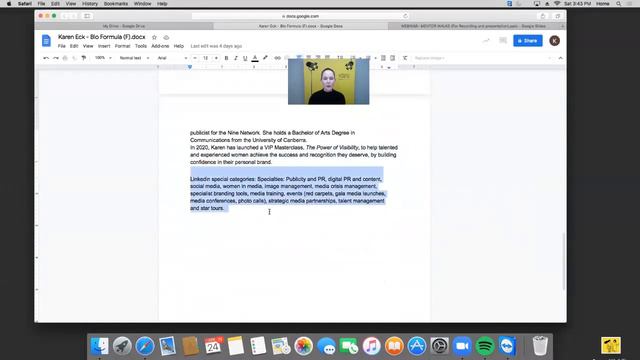
Task: Click the Share button
Action: tap(528, 41)
